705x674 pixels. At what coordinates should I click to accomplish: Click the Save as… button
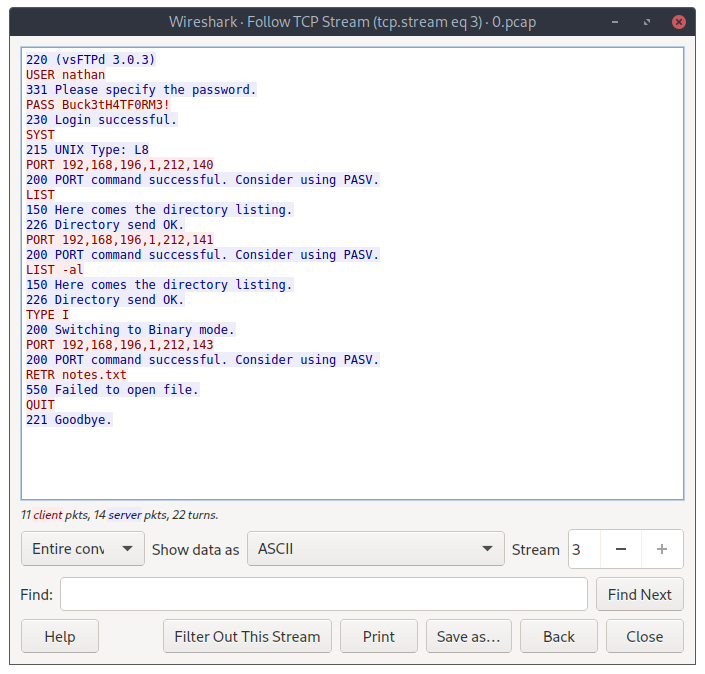(469, 636)
